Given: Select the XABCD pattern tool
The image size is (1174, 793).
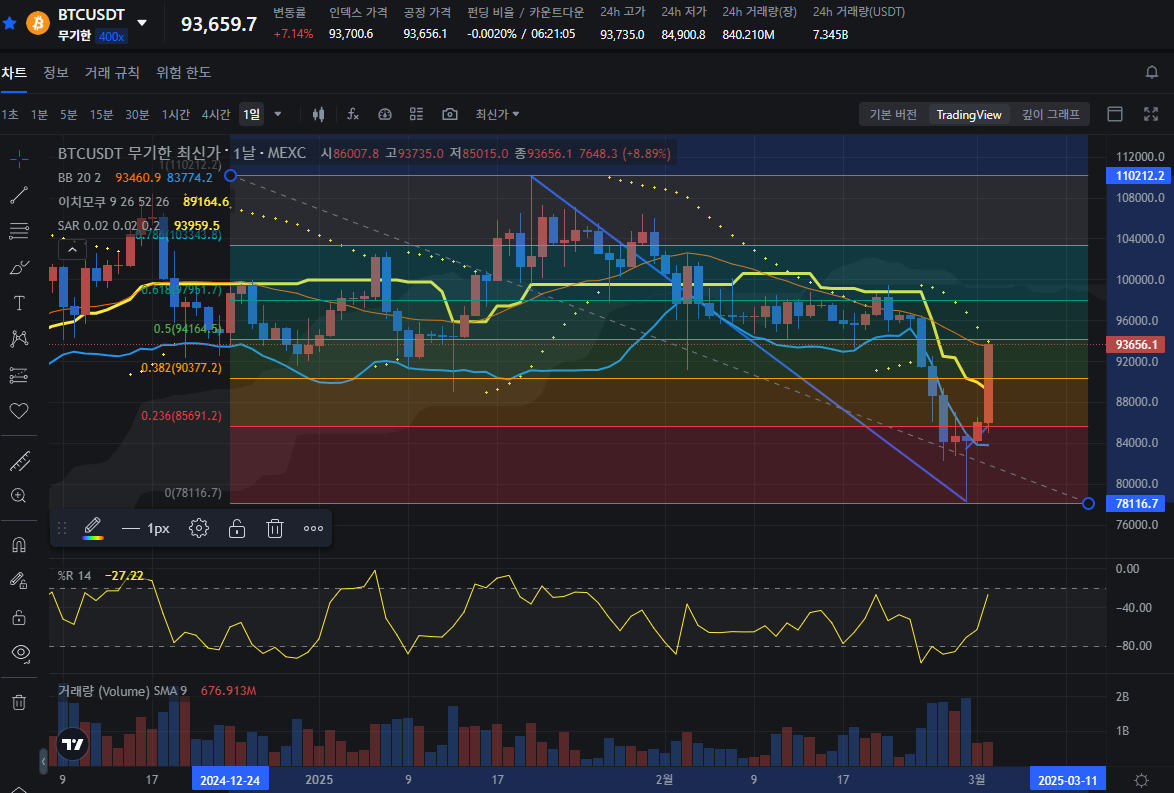Looking at the screenshot, I should click(19, 338).
